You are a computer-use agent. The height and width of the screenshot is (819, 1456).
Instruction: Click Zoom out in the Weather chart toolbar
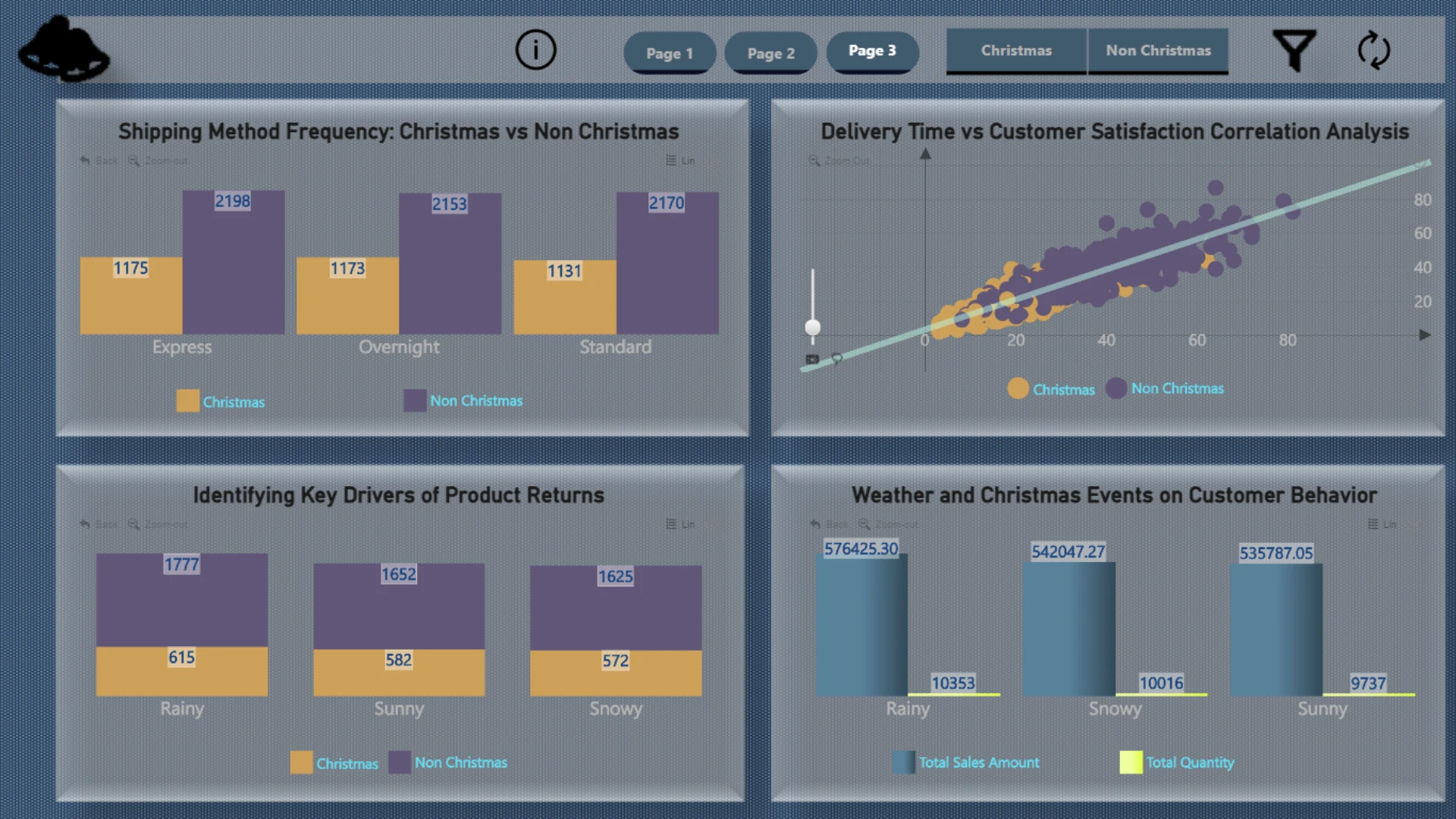tap(888, 524)
